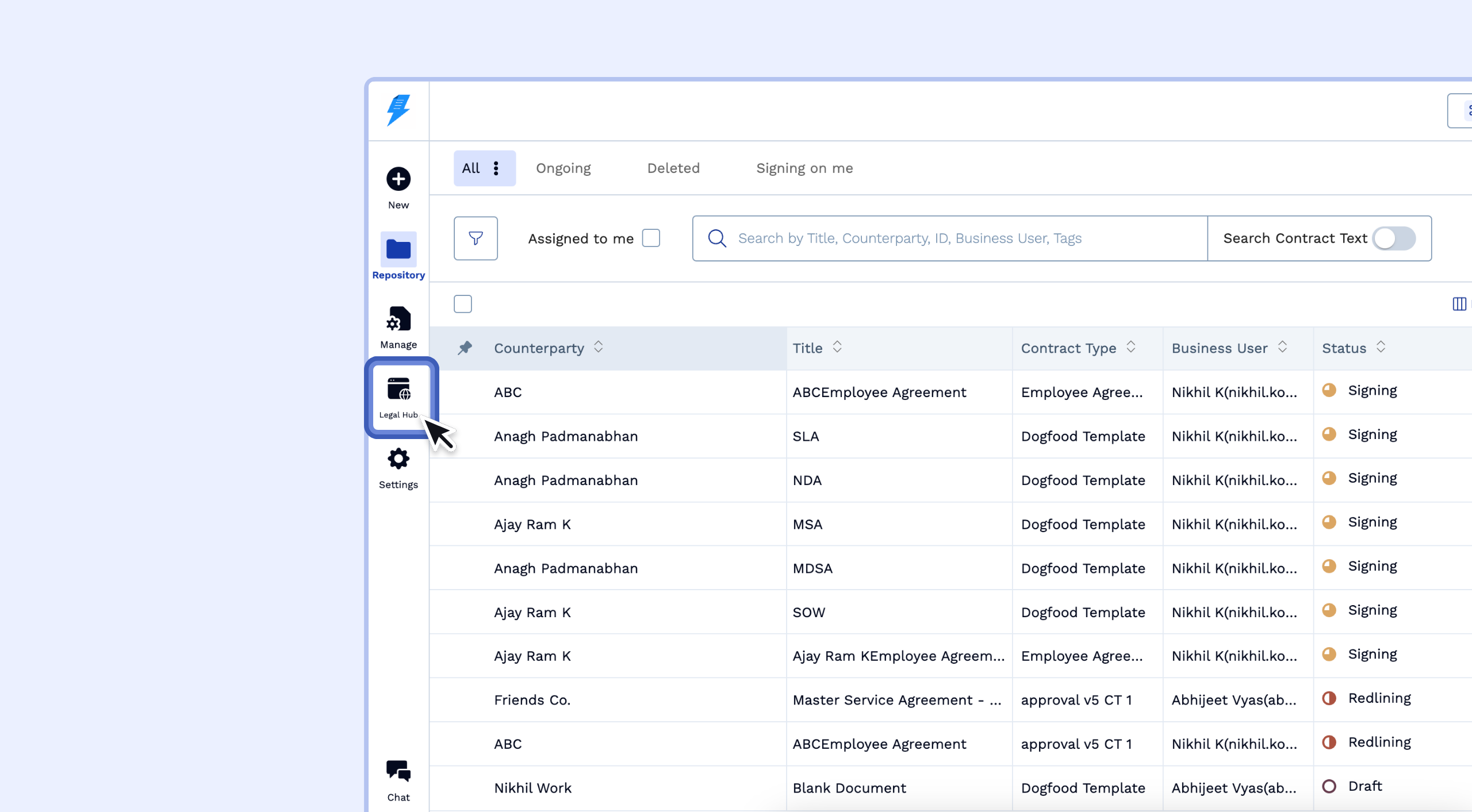Viewport: 1472px width, 812px height.
Task: Click the filter funnel button
Action: 476,238
